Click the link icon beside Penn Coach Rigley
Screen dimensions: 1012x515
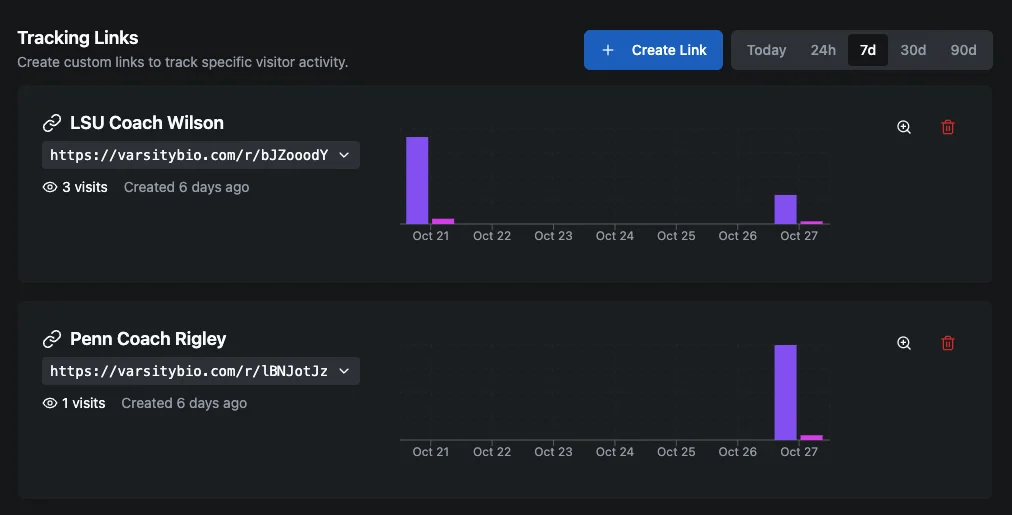pyautogui.click(x=52, y=339)
